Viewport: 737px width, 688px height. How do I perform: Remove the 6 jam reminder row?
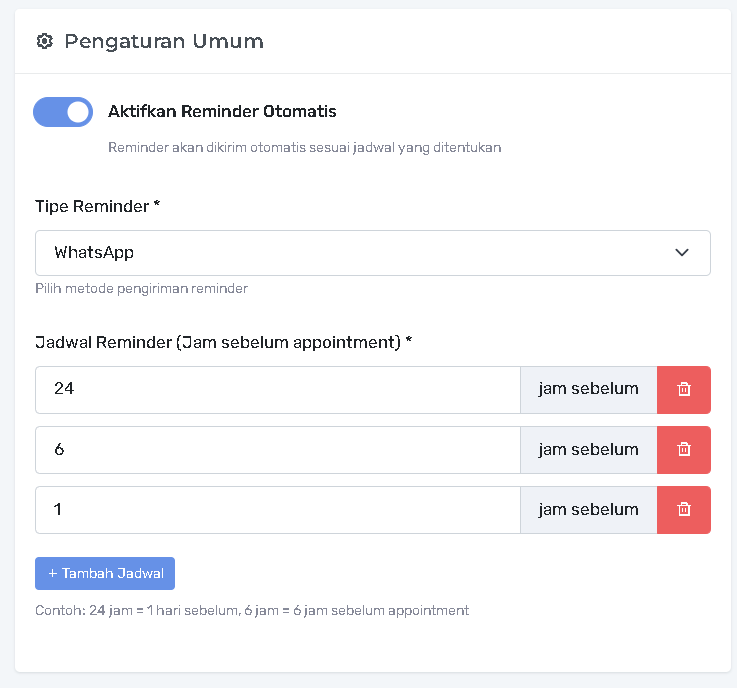pyautogui.click(x=684, y=449)
